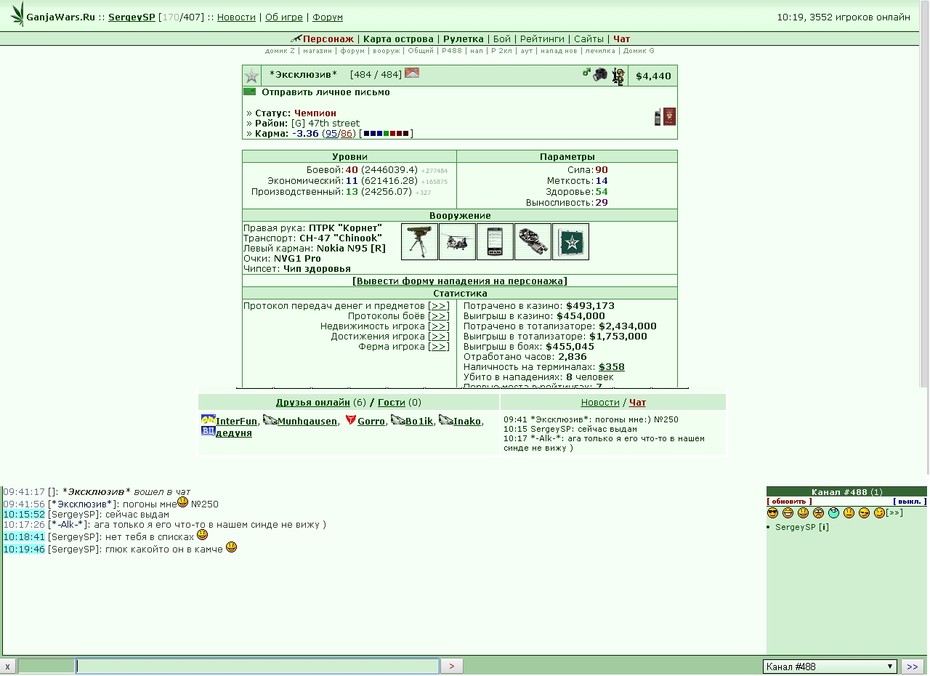Go to the Персонаж menu item
930x676 pixels.
(x=328, y=39)
